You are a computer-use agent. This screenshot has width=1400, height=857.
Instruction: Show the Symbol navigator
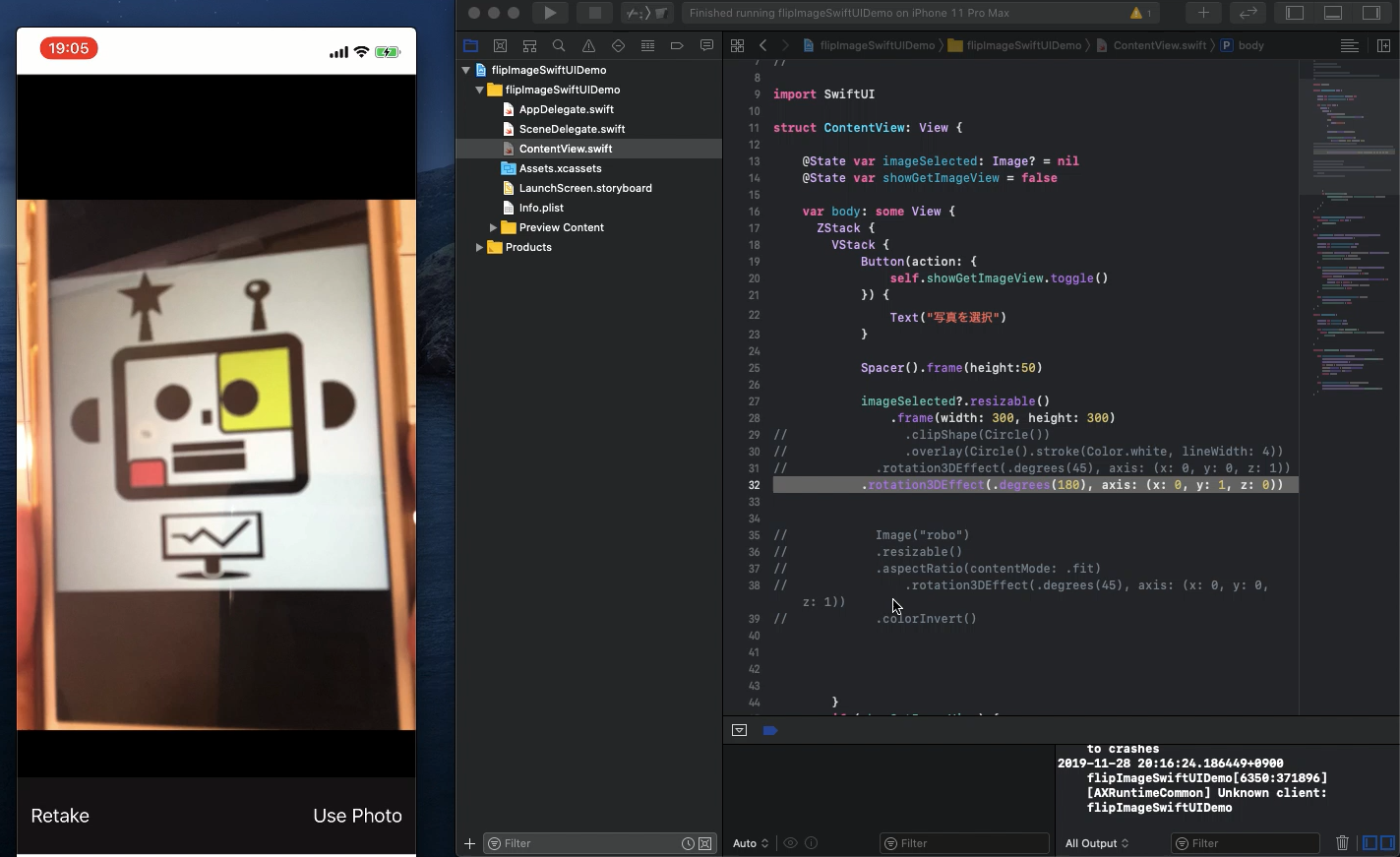click(x=529, y=45)
